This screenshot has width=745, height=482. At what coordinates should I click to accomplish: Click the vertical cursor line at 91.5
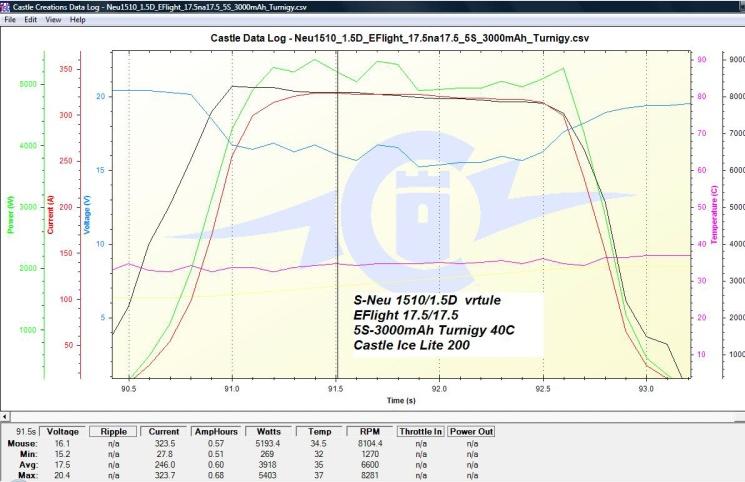pos(337,214)
